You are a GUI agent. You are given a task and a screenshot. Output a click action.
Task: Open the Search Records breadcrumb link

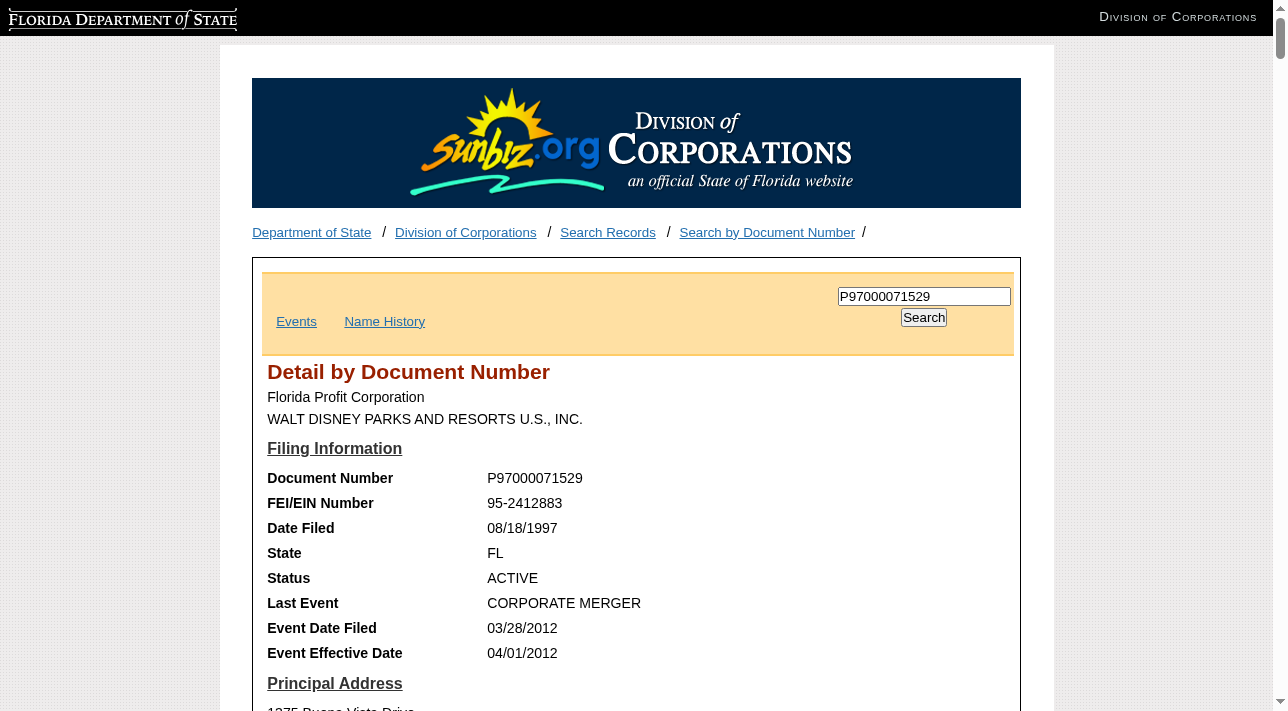(x=608, y=233)
